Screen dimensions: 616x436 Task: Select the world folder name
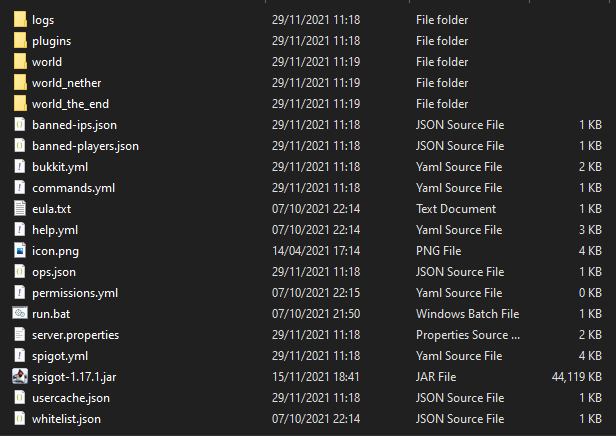click(x=47, y=62)
